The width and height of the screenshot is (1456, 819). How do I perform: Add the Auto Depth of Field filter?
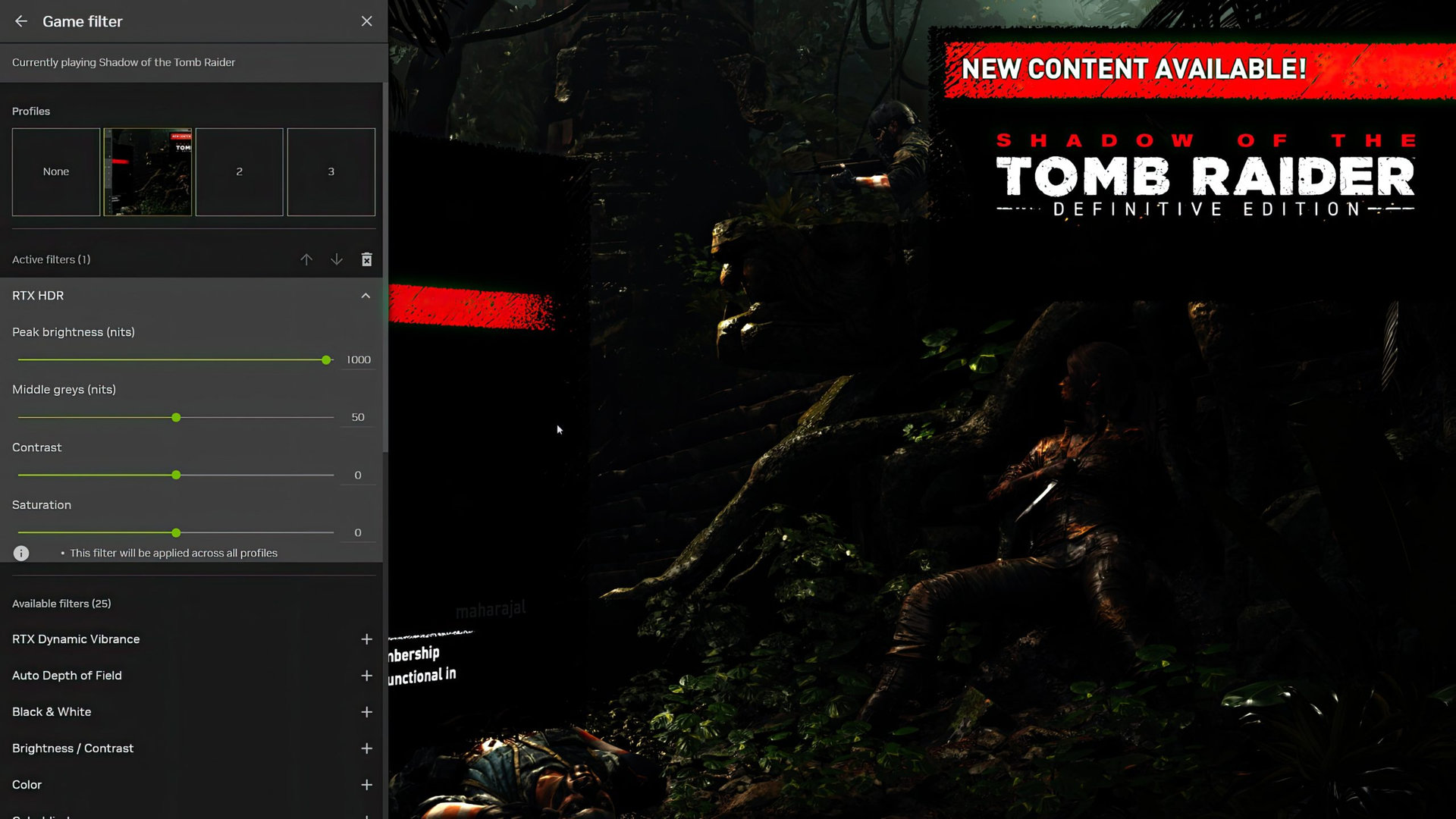[x=366, y=676]
